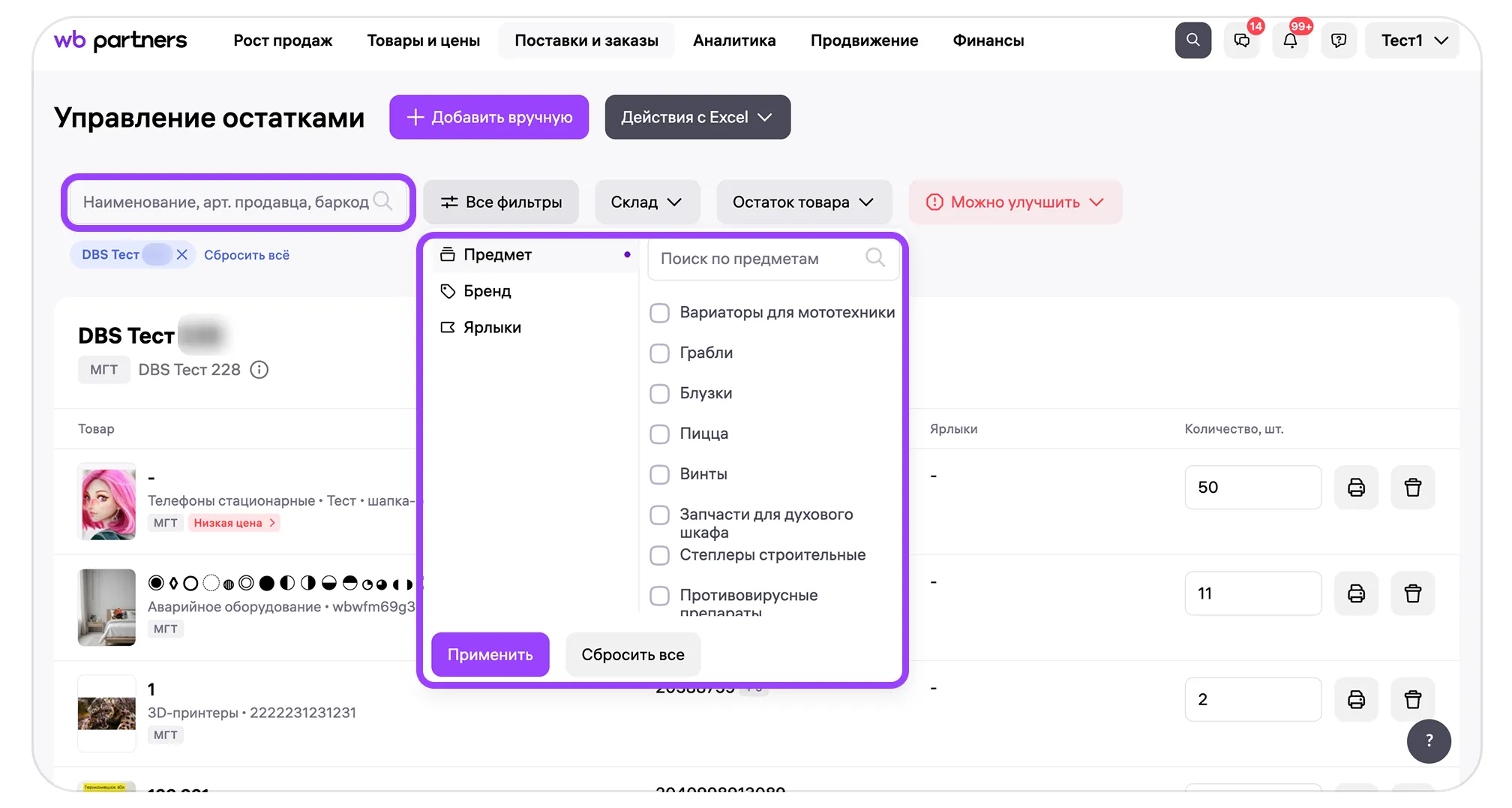Viewport: 1512px width, 808px height.
Task: Expand the Действия с Excel menu
Action: (697, 118)
